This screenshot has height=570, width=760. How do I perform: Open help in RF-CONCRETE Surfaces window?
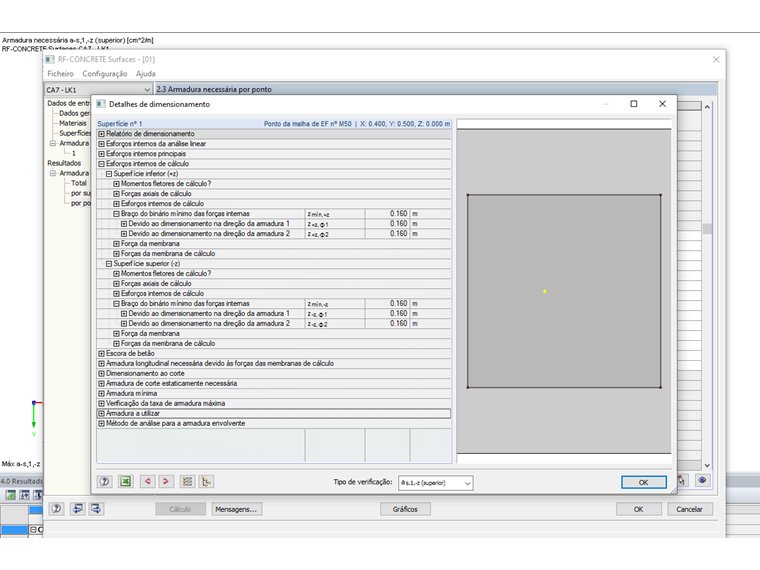pyautogui.click(x=57, y=508)
